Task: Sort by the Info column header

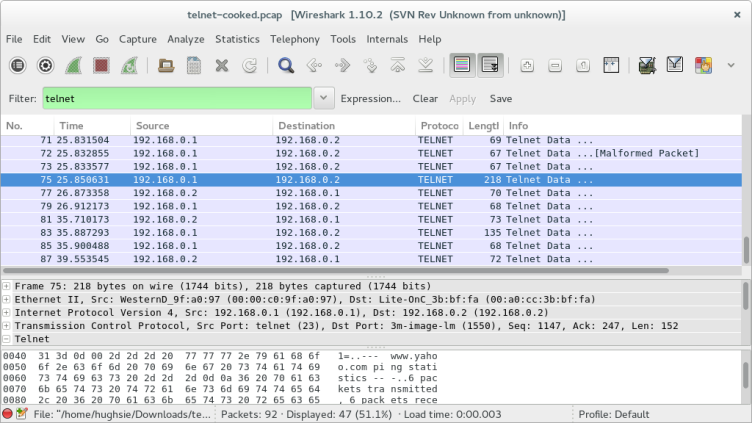Action: tap(623, 126)
